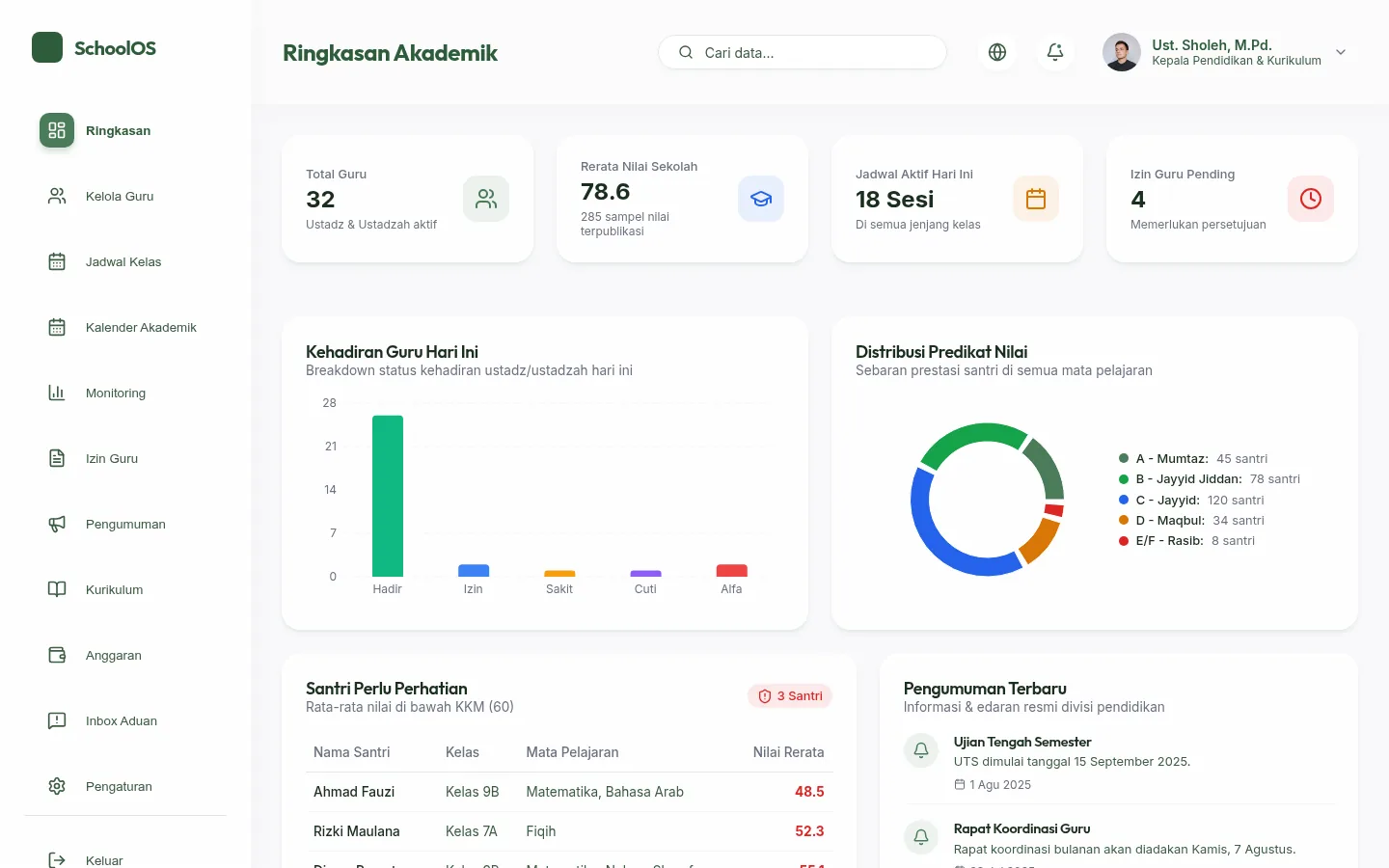Click the Total Guru people icon

pos(486,199)
